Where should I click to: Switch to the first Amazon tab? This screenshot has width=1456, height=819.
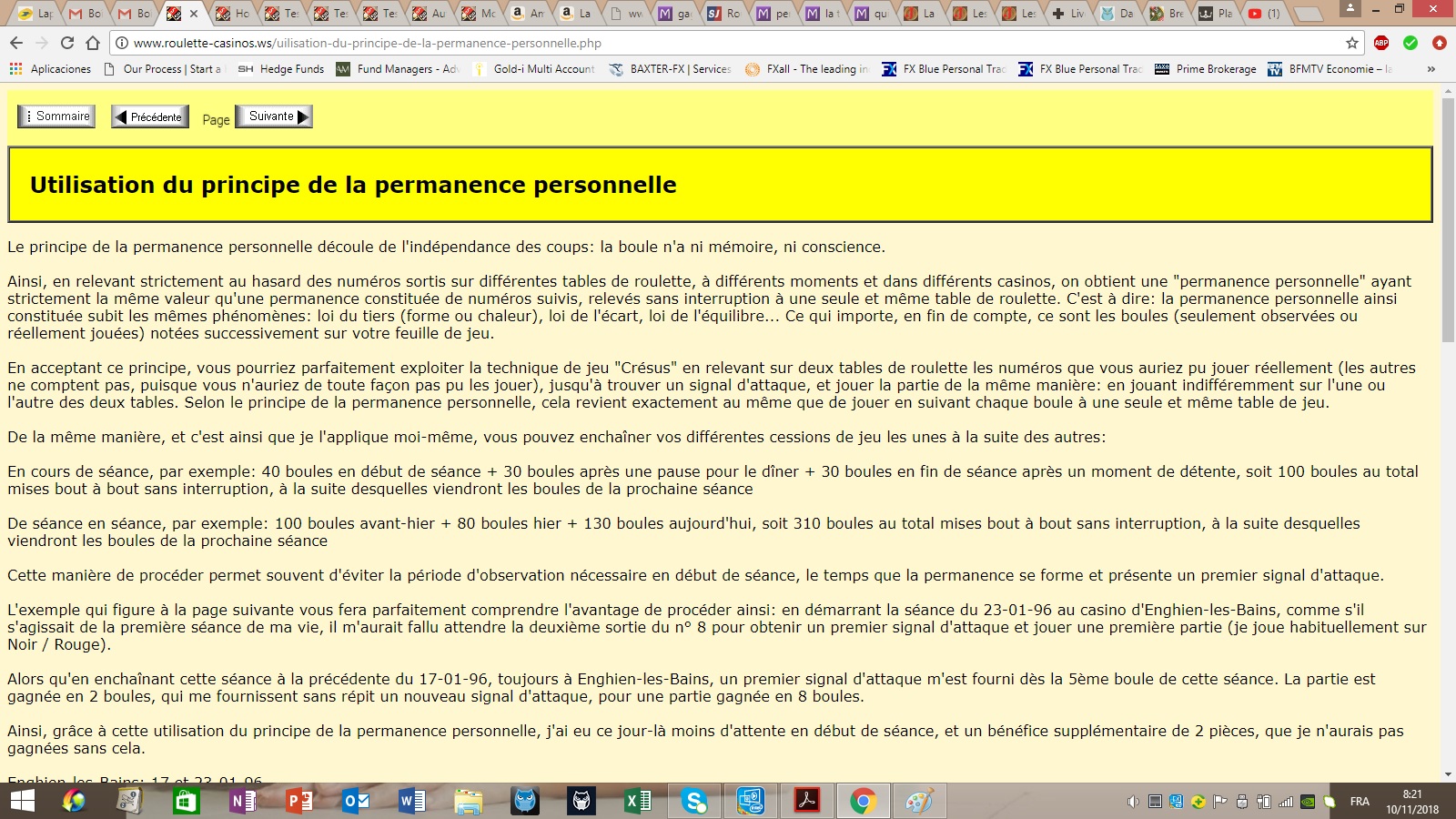tap(528, 14)
